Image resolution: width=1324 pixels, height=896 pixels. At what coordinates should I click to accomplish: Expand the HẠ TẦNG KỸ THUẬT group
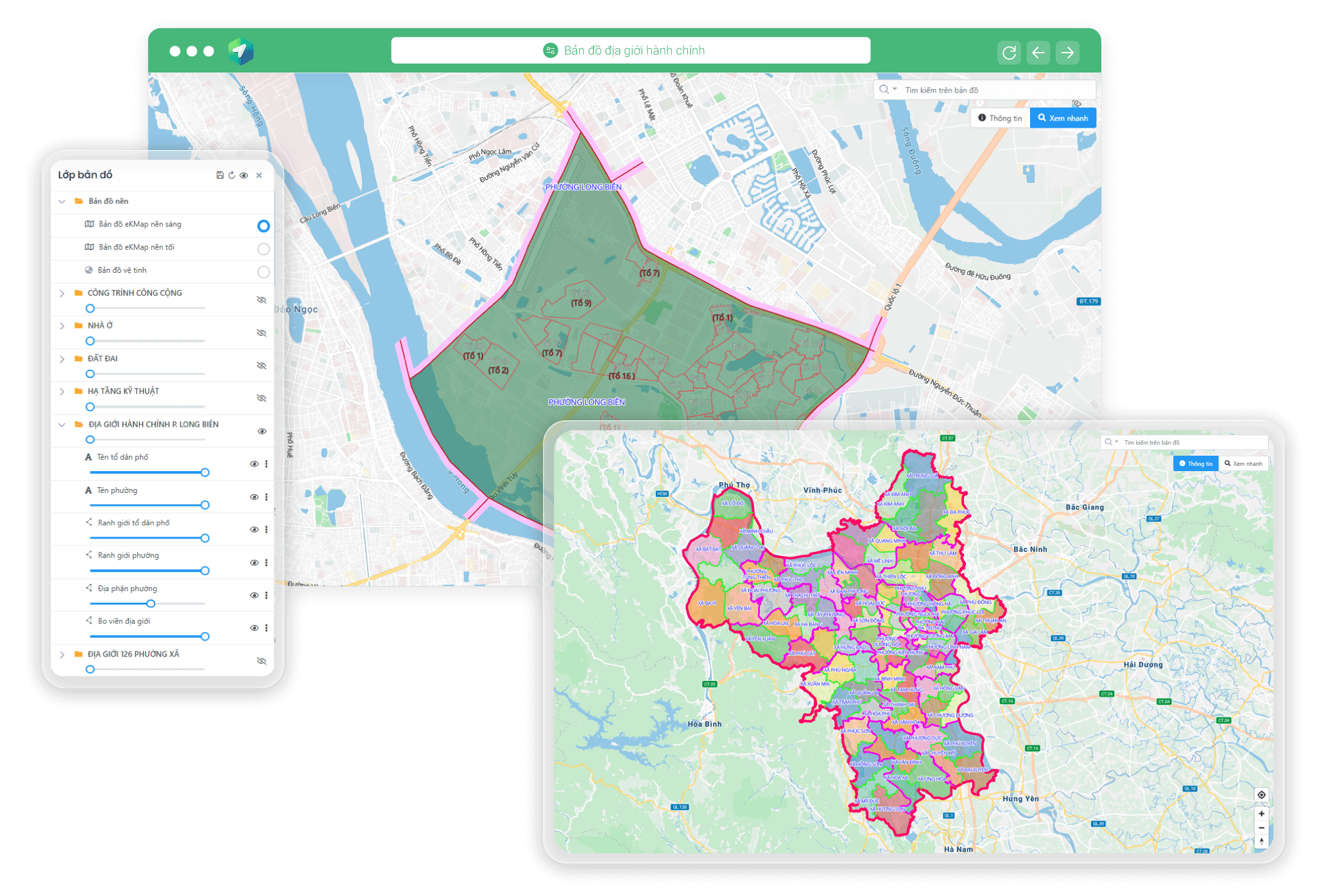(62, 391)
